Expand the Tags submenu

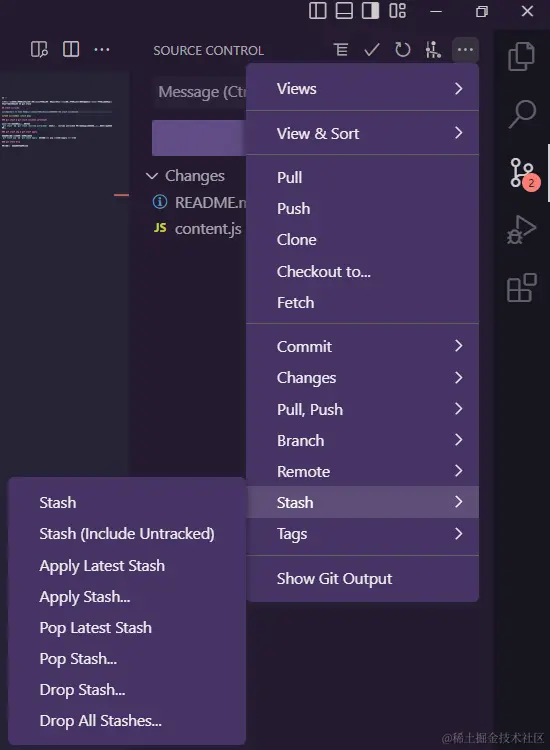click(x=362, y=533)
